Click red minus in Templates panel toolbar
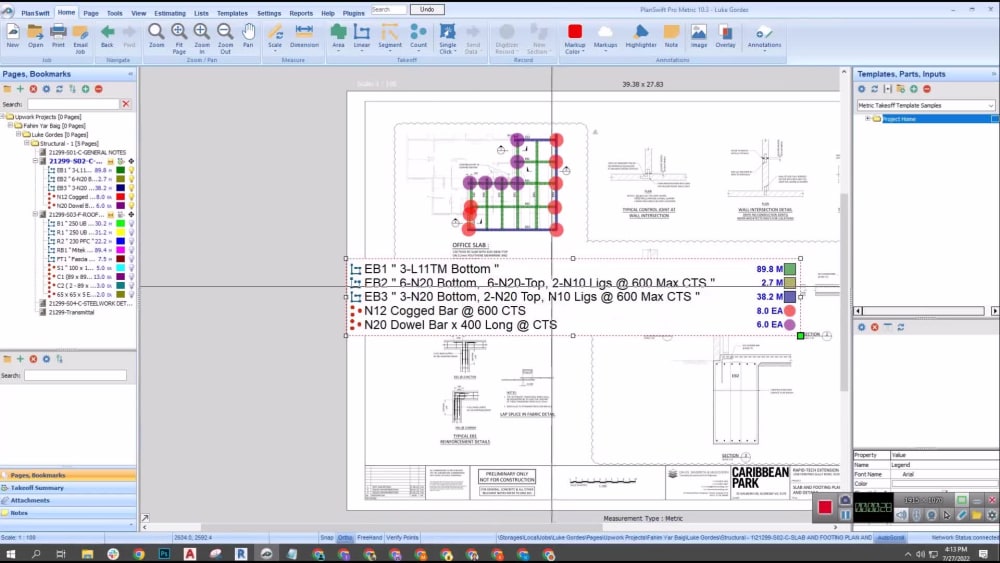1000x563 pixels. point(927,89)
